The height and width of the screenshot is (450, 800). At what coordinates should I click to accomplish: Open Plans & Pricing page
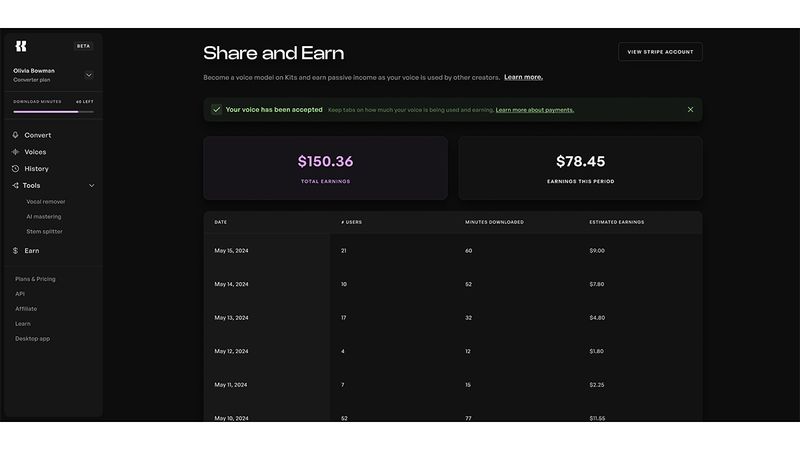(35, 279)
